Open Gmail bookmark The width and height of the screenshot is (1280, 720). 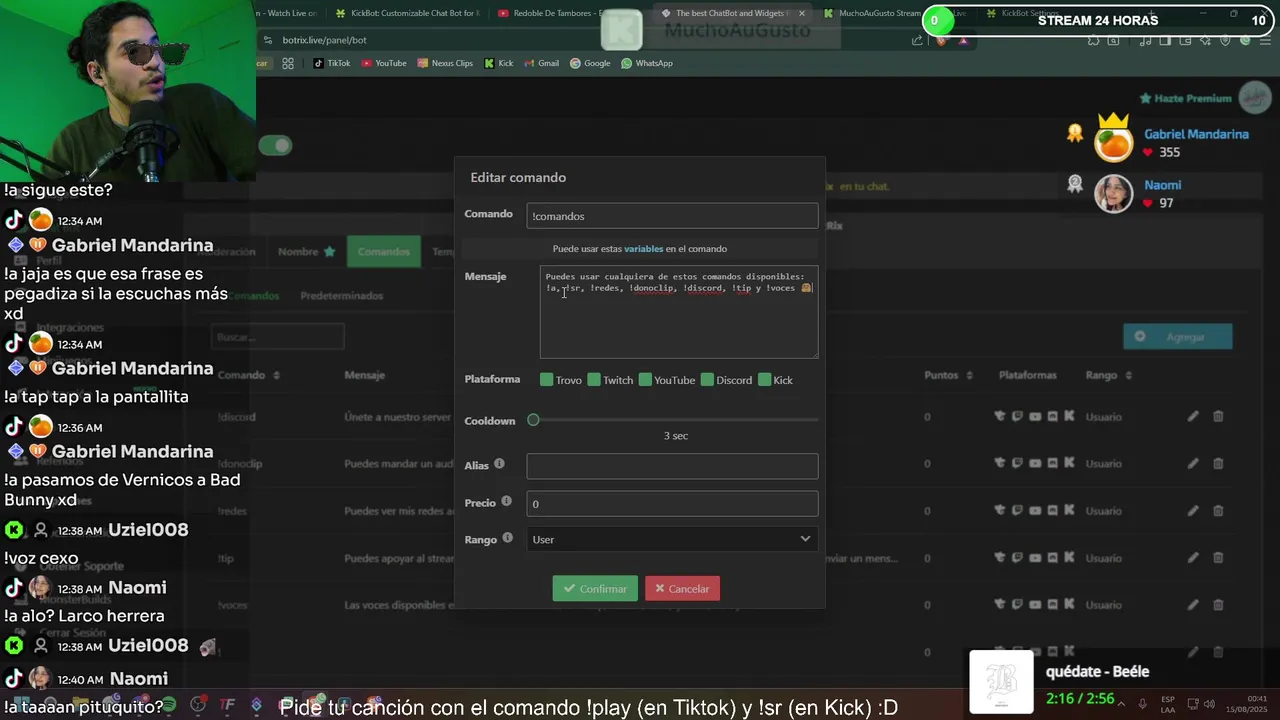541,63
